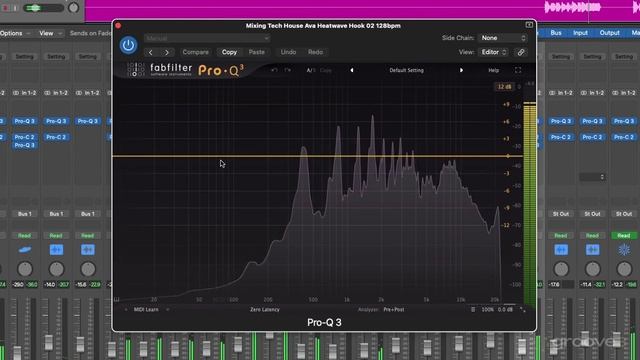Viewport: 640px width, 360px height.
Task: Click the Undo button in plugin header
Action: (288, 52)
